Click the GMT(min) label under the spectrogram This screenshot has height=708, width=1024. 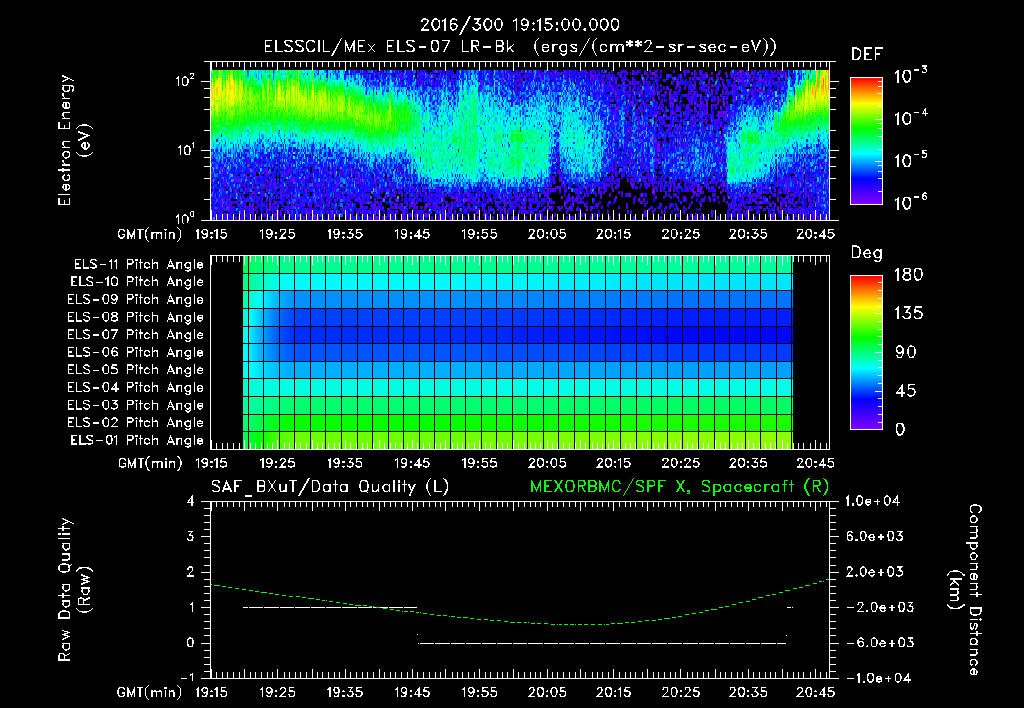point(150,234)
